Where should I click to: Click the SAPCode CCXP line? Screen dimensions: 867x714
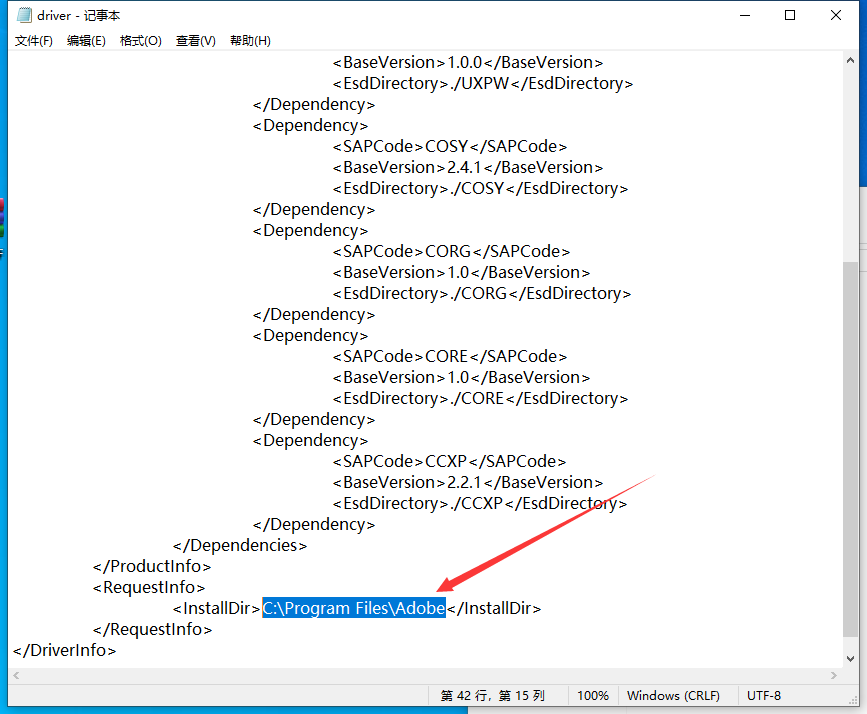449,461
